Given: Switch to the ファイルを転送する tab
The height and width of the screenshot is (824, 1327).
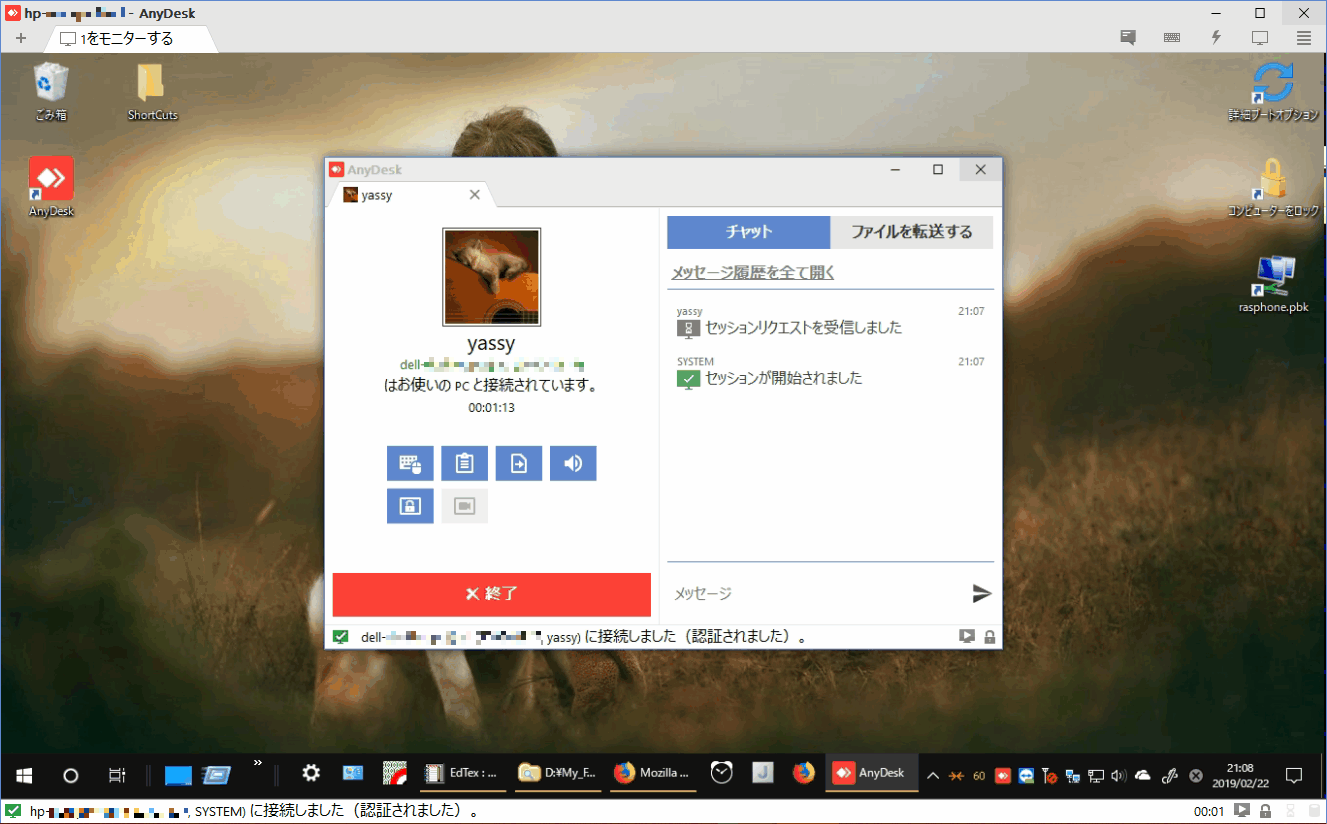Looking at the screenshot, I should point(911,232).
